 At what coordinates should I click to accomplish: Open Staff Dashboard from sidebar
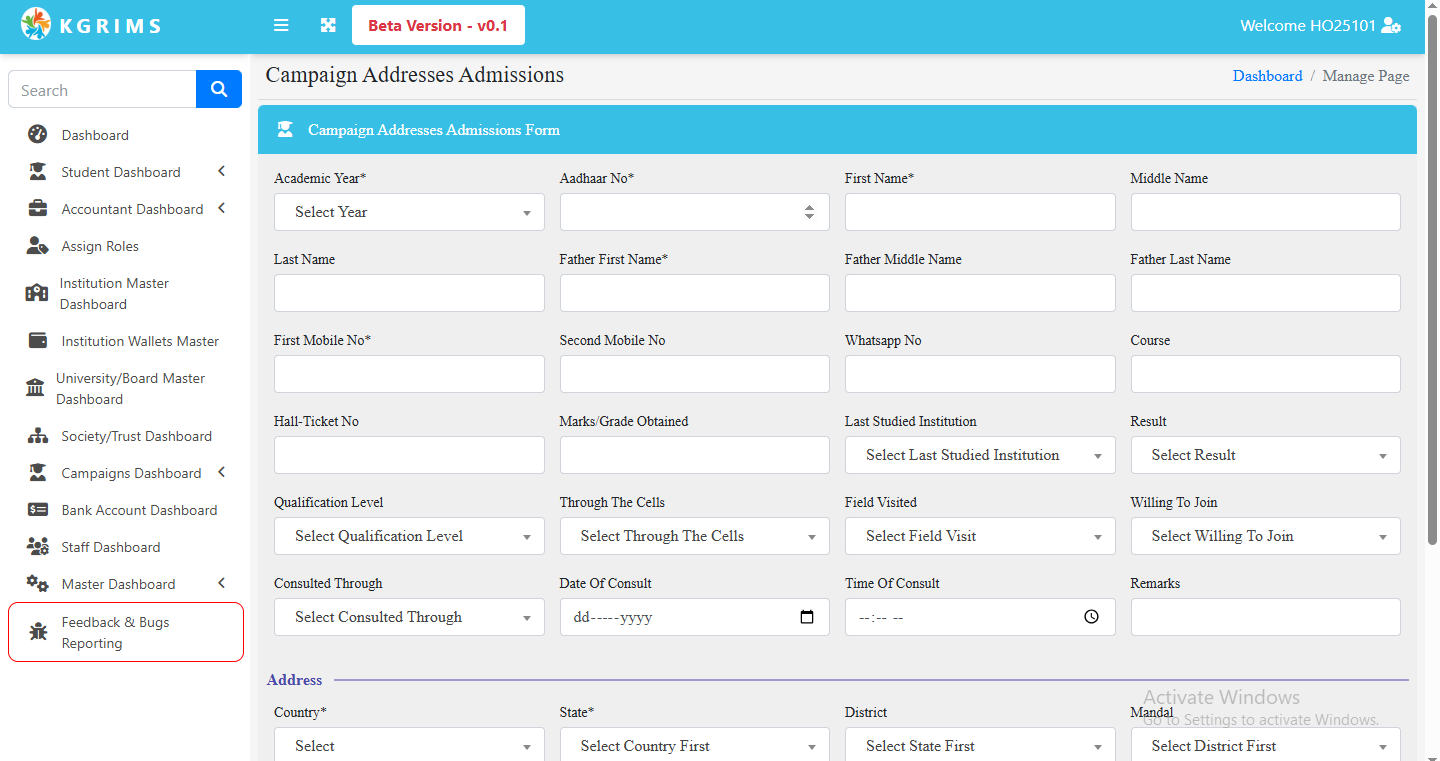[x=110, y=547]
